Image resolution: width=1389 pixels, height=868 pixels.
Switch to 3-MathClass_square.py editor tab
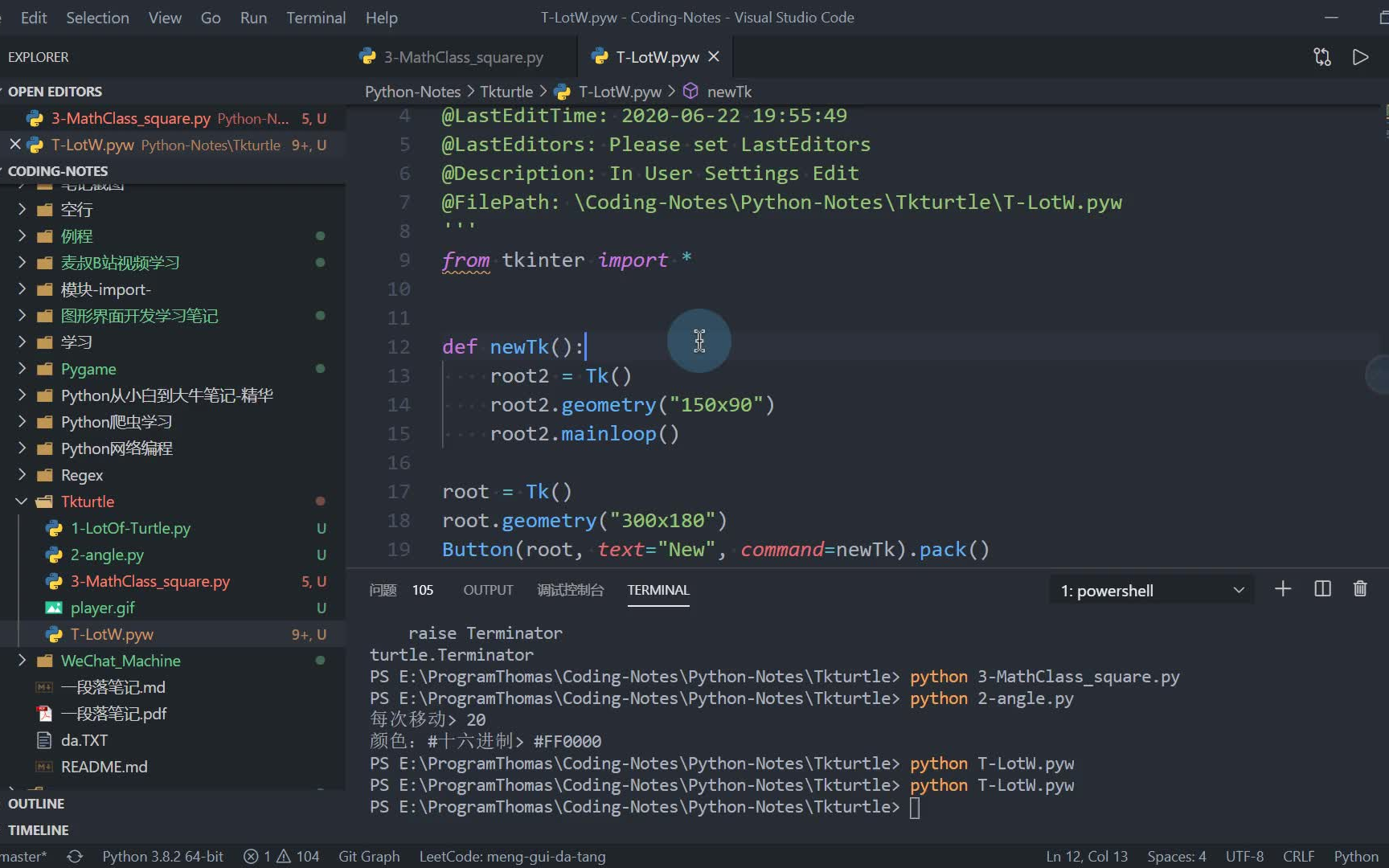pos(452,57)
